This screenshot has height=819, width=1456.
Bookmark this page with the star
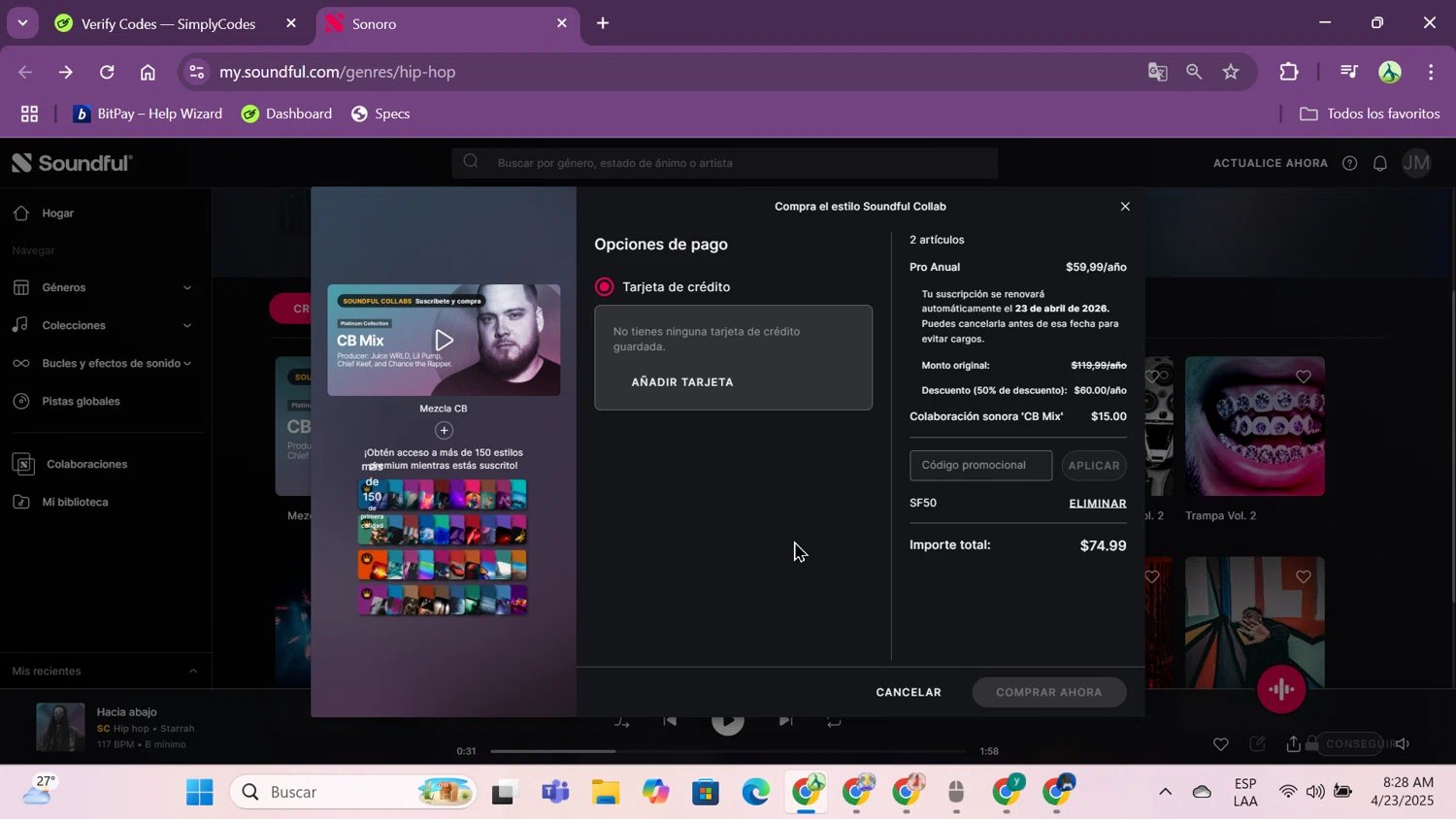1231,72
